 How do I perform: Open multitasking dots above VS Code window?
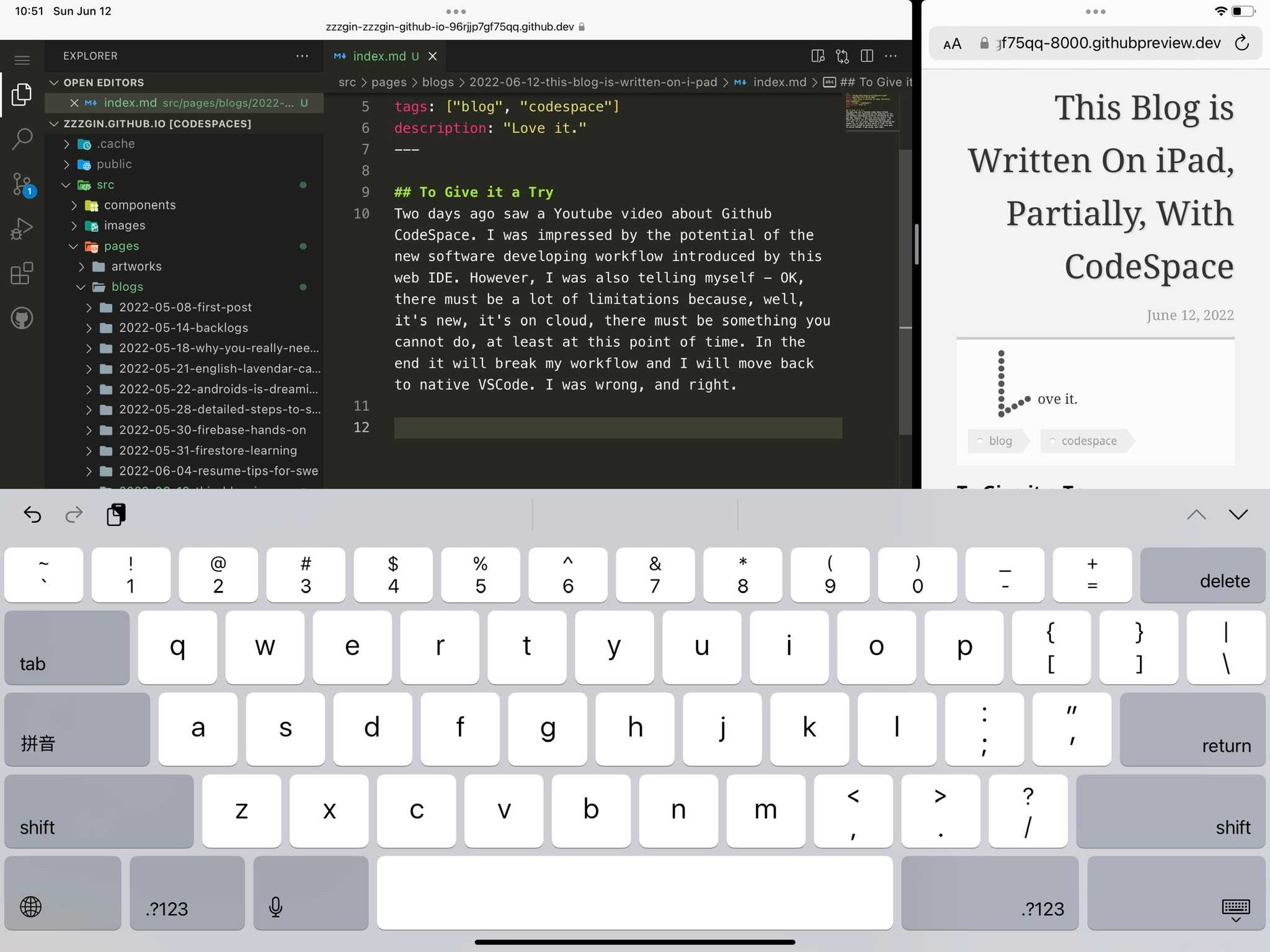pyautogui.click(x=456, y=11)
